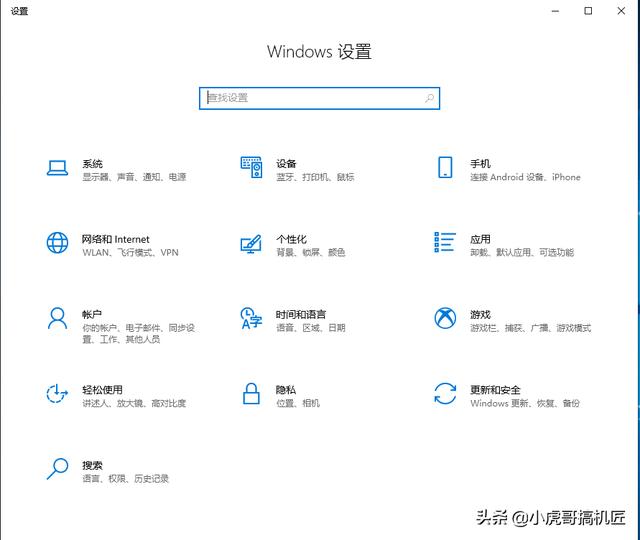This screenshot has height=540, width=640.
Task: Focus the 查找设置 search field
Action: (x=319, y=98)
